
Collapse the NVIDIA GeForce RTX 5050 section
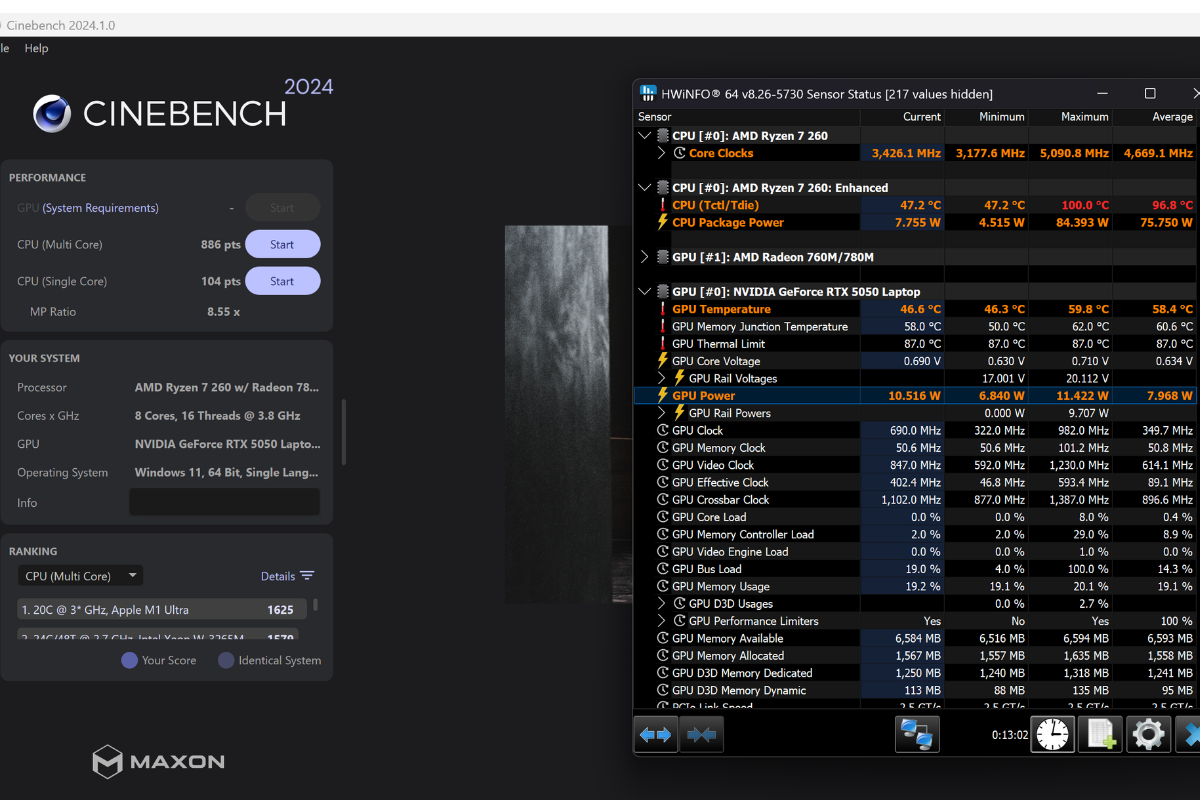click(x=644, y=292)
